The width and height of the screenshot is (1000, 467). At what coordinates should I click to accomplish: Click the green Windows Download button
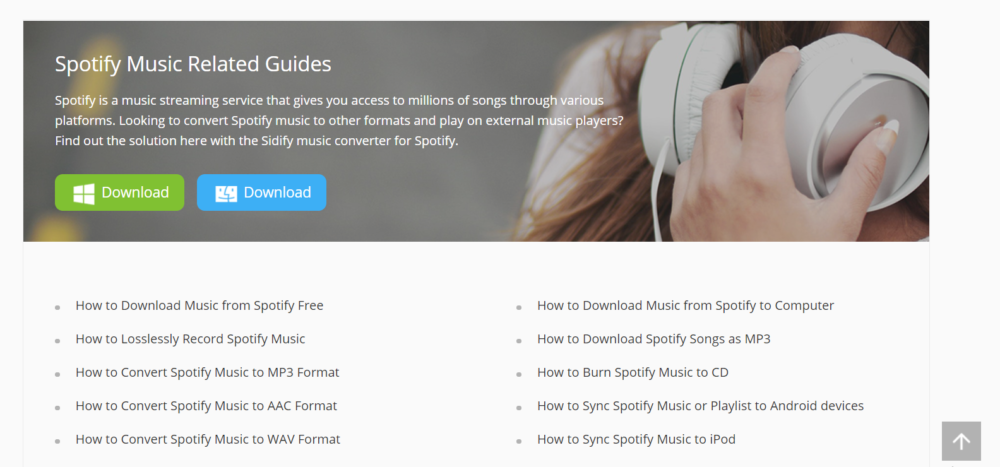(x=120, y=193)
